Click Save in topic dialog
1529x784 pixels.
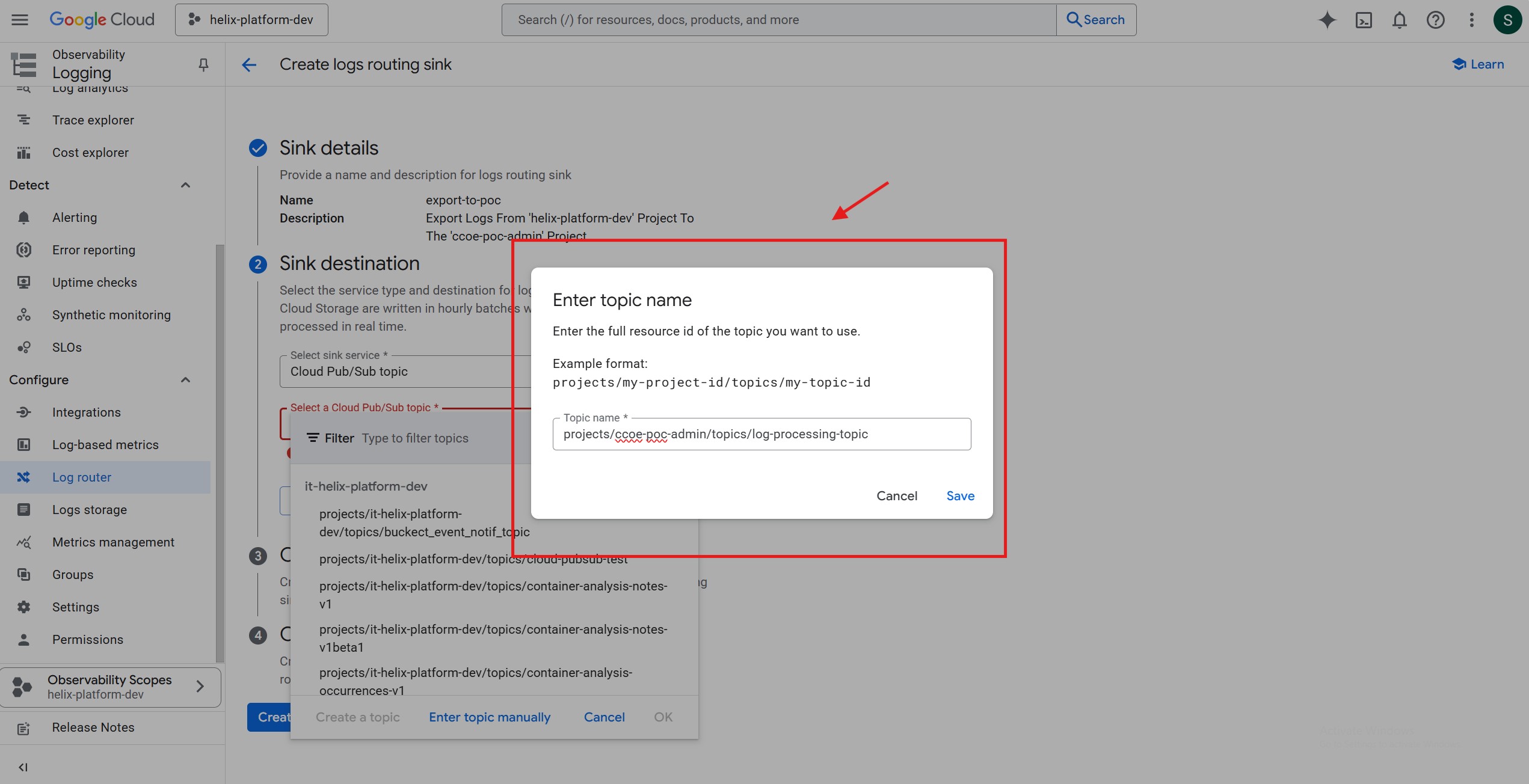tap(960, 496)
